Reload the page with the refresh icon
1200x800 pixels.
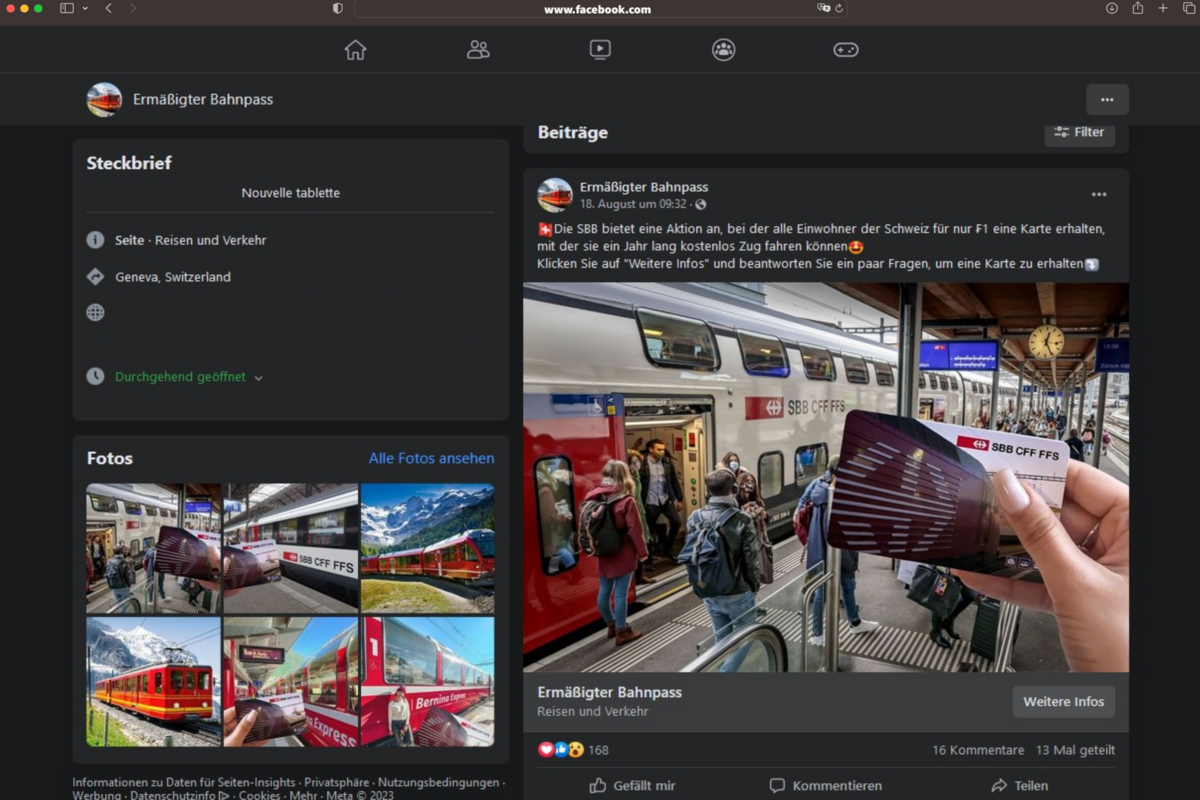[839, 8]
